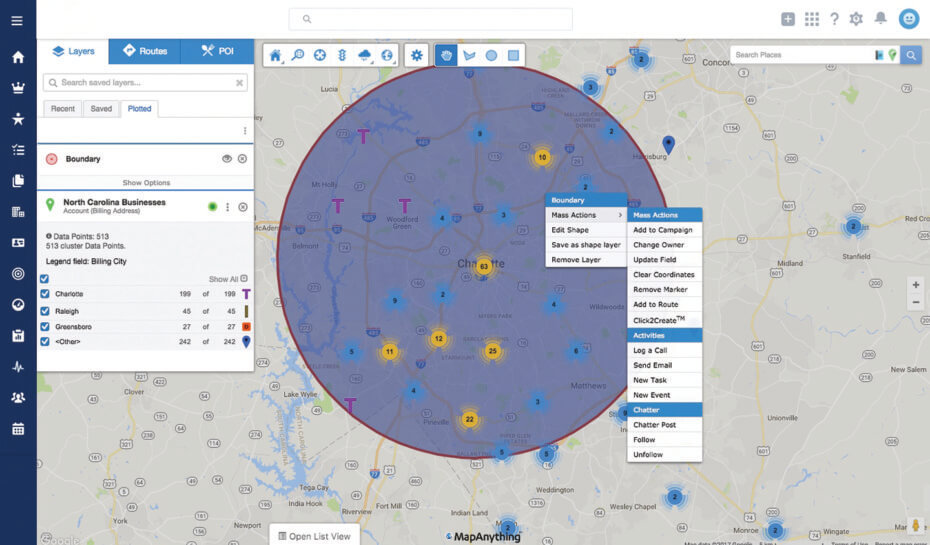Click the map home toolbar icon
The height and width of the screenshot is (545, 930).
coord(275,55)
